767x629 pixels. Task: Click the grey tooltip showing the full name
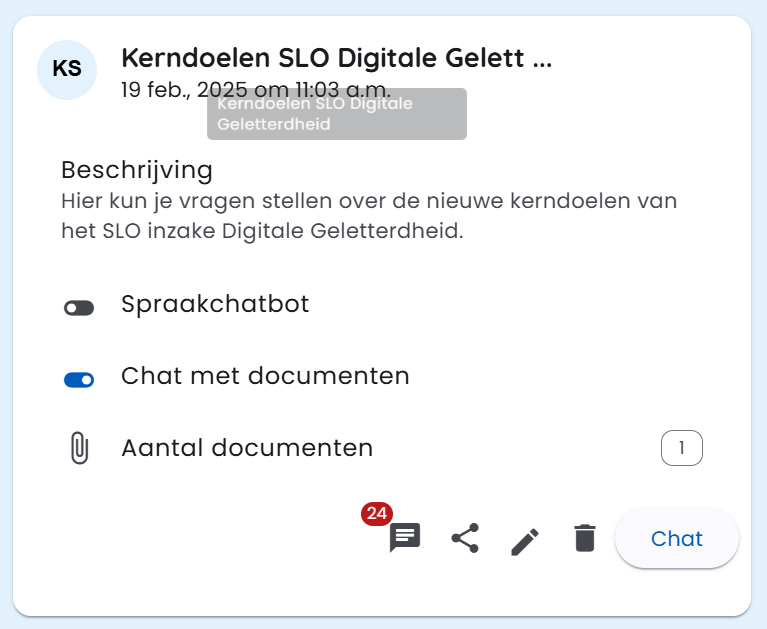click(336, 114)
